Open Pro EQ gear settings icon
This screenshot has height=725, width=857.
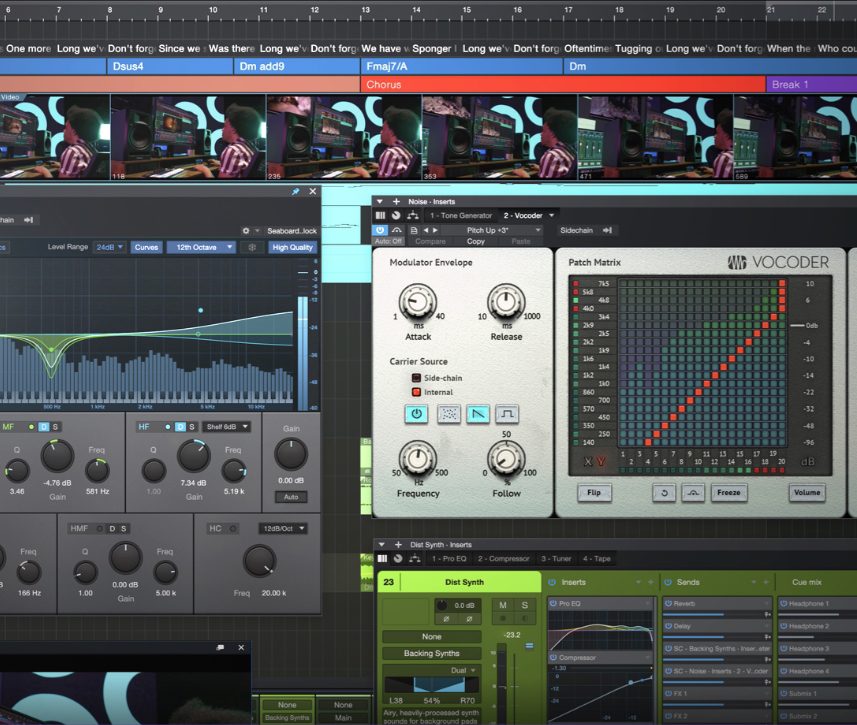click(246, 231)
